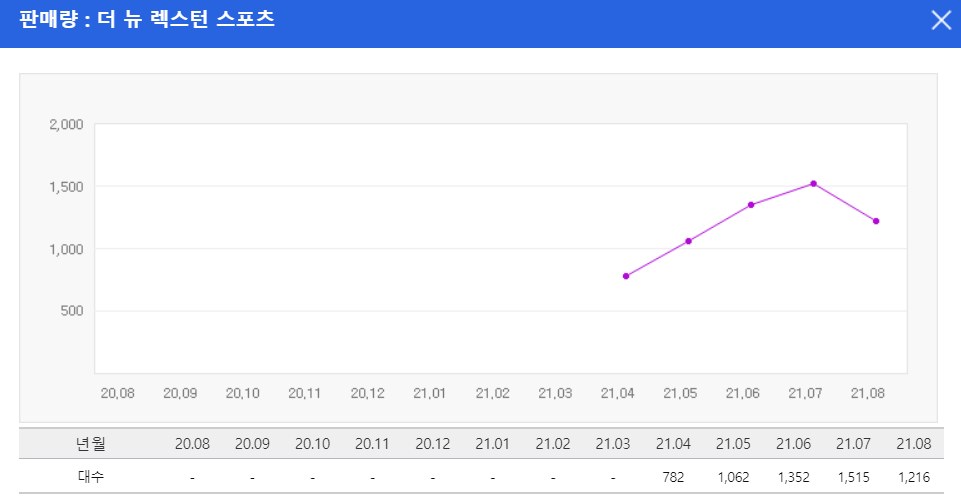Screen dimensions: 961x498
Task: Close the sales volume popup with X
Action: point(941,20)
